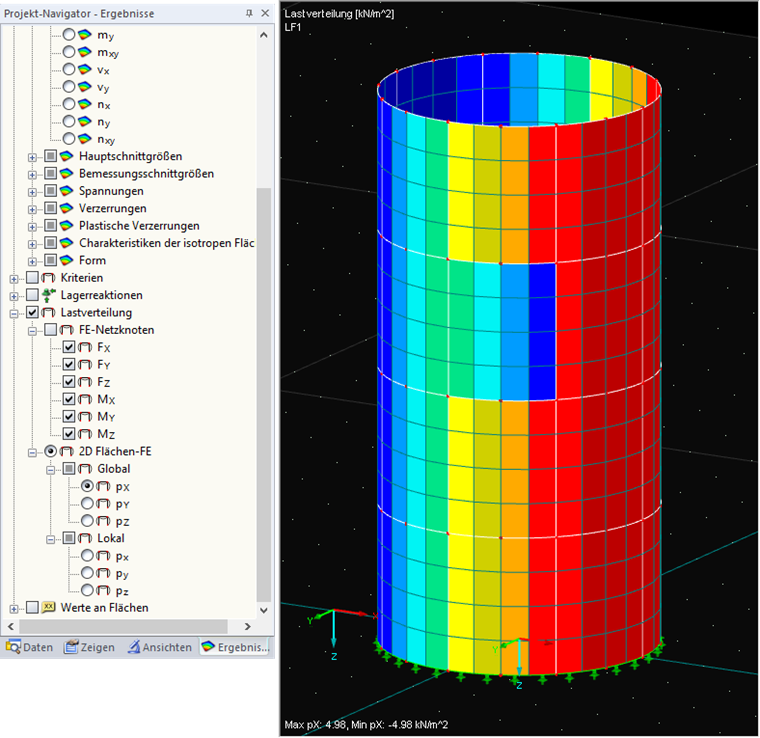760x738 pixels.
Task: Click the Spannungen rainbow surface icon
Action: click(x=68, y=191)
